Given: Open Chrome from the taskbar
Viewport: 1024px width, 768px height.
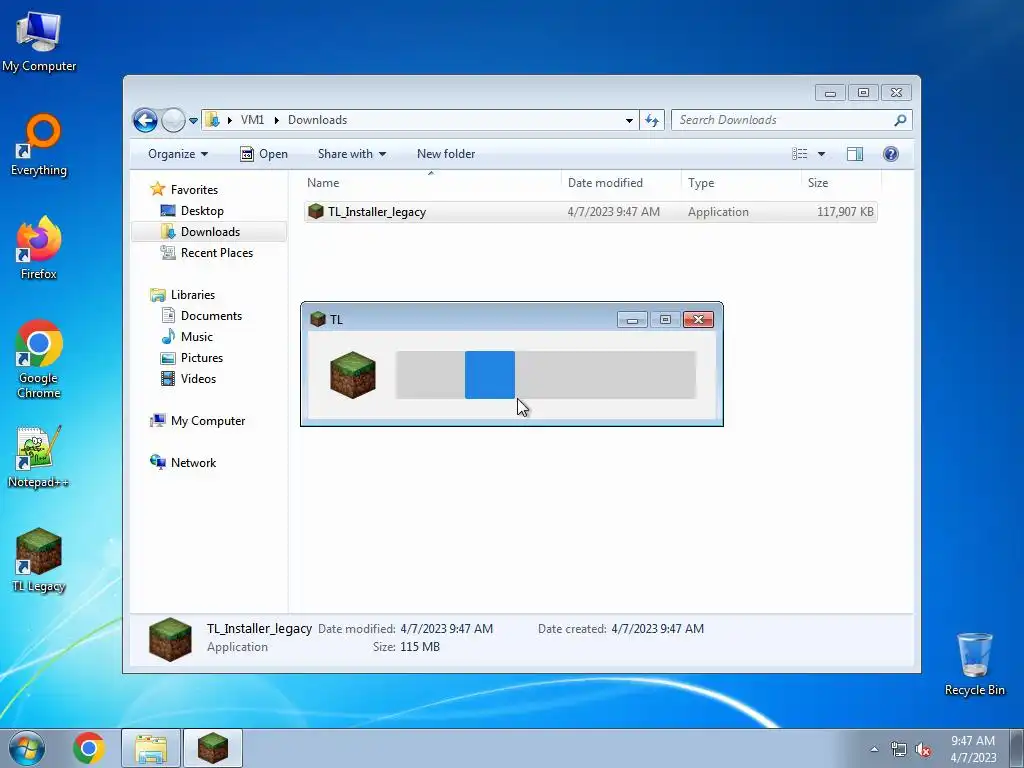Looking at the screenshot, I should (x=89, y=748).
